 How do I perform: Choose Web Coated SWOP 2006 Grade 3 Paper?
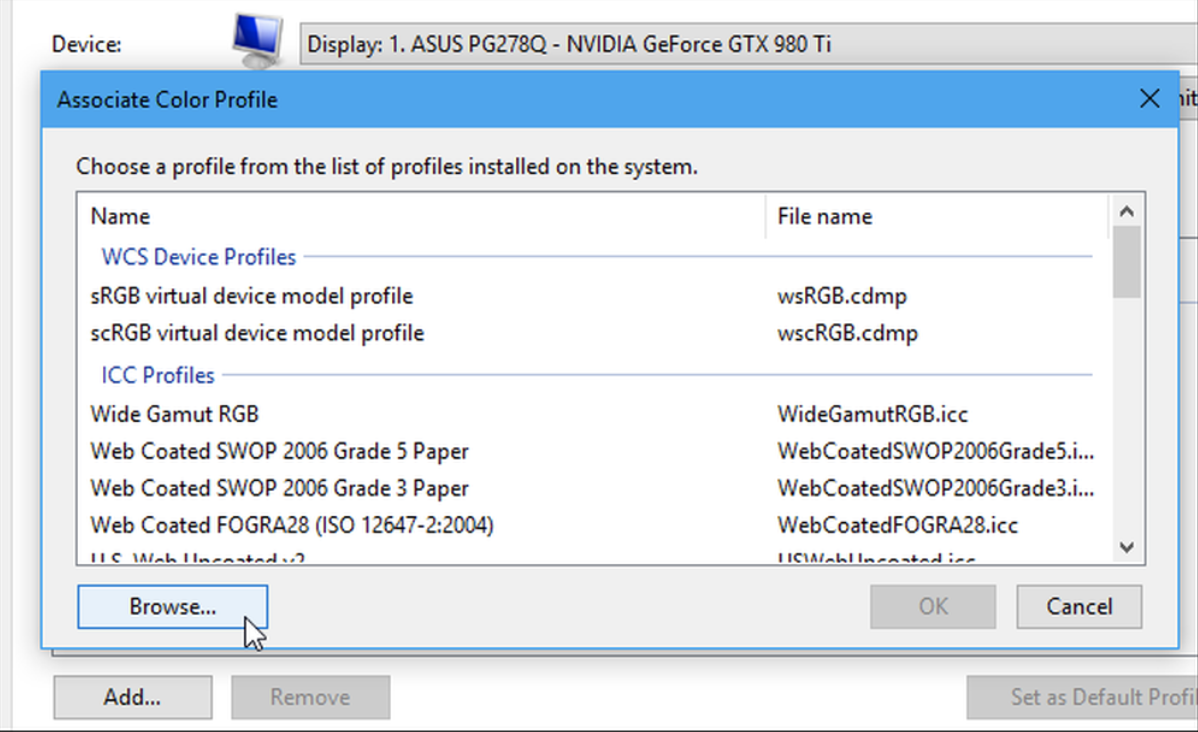pyautogui.click(x=279, y=488)
